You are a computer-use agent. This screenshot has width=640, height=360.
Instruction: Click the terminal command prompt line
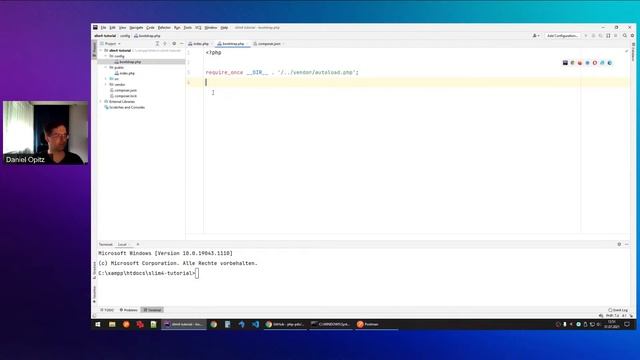[148, 273]
